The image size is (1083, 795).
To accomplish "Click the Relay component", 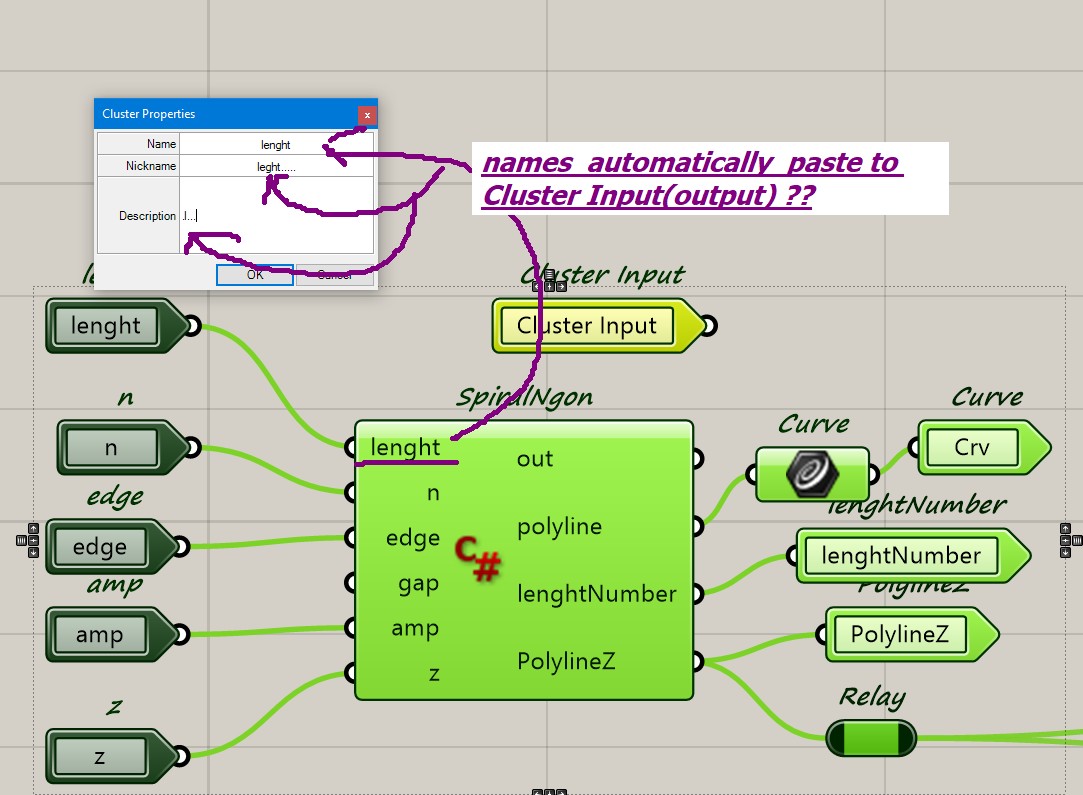I will (x=871, y=739).
